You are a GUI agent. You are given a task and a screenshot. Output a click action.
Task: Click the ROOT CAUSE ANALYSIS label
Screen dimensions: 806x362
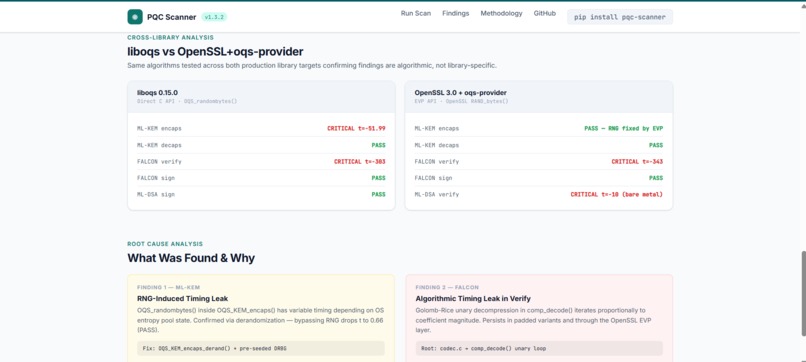(165, 244)
